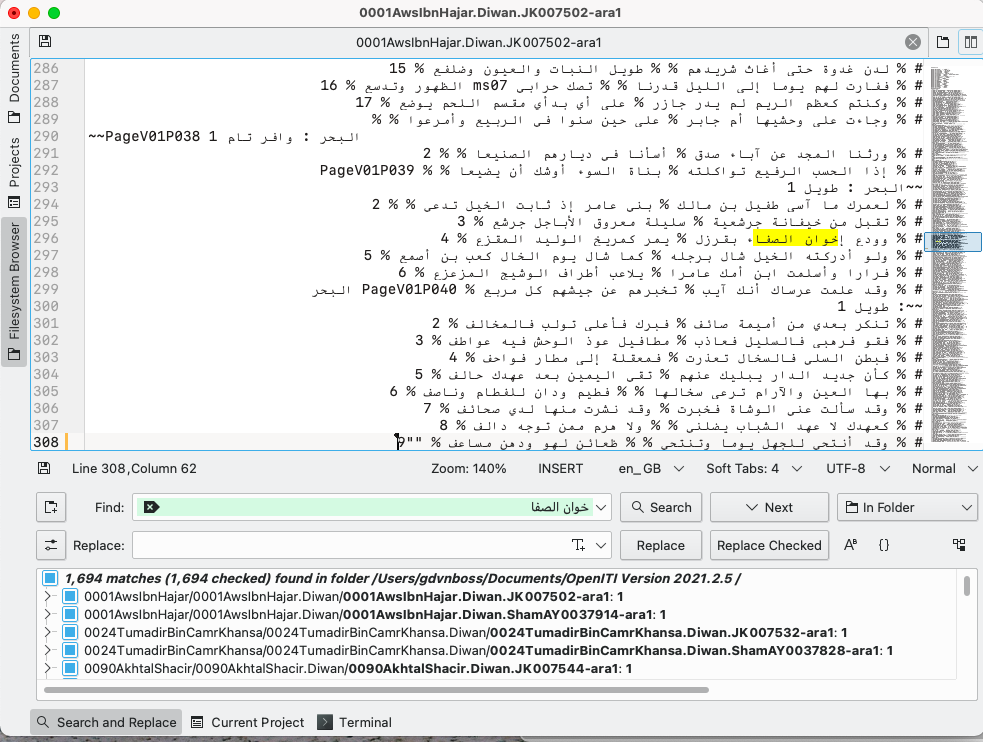Screen dimensions: 983x742
Task: Switch to the Terminal bottom tab
Action: [355, 722]
